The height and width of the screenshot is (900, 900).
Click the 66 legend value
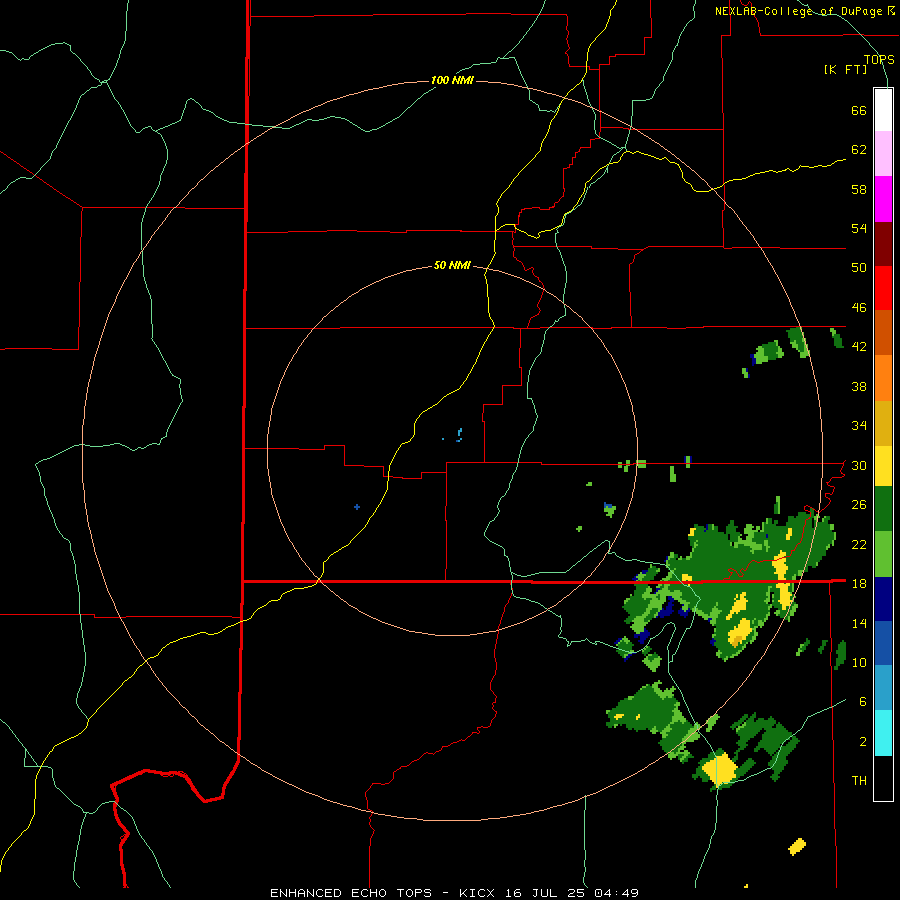pos(859,111)
